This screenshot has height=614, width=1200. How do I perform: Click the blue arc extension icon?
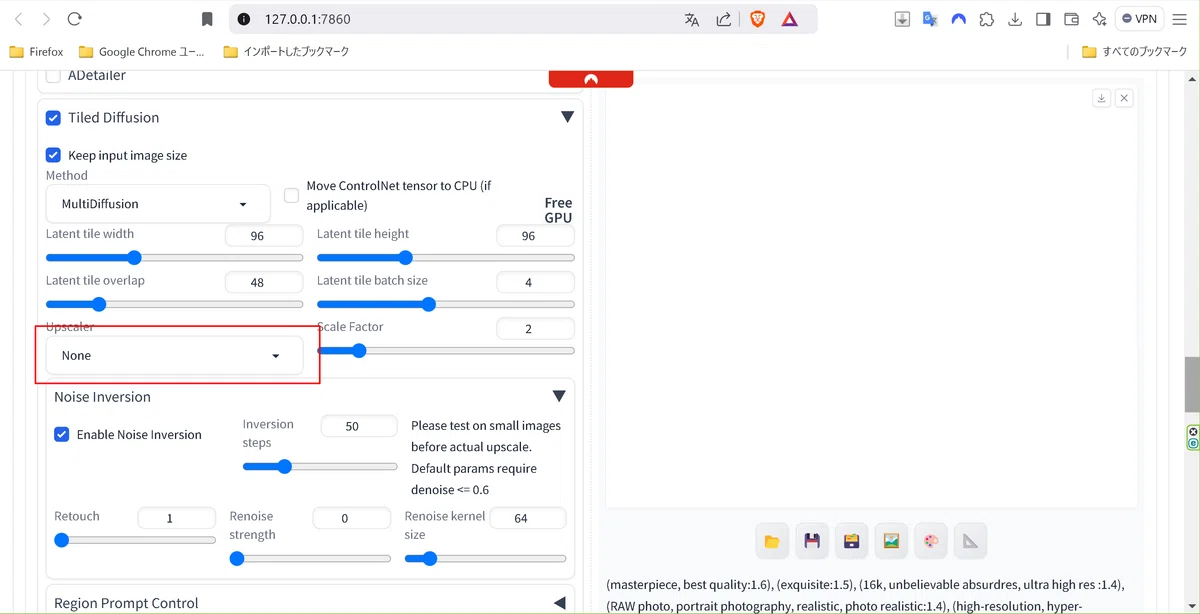point(958,19)
